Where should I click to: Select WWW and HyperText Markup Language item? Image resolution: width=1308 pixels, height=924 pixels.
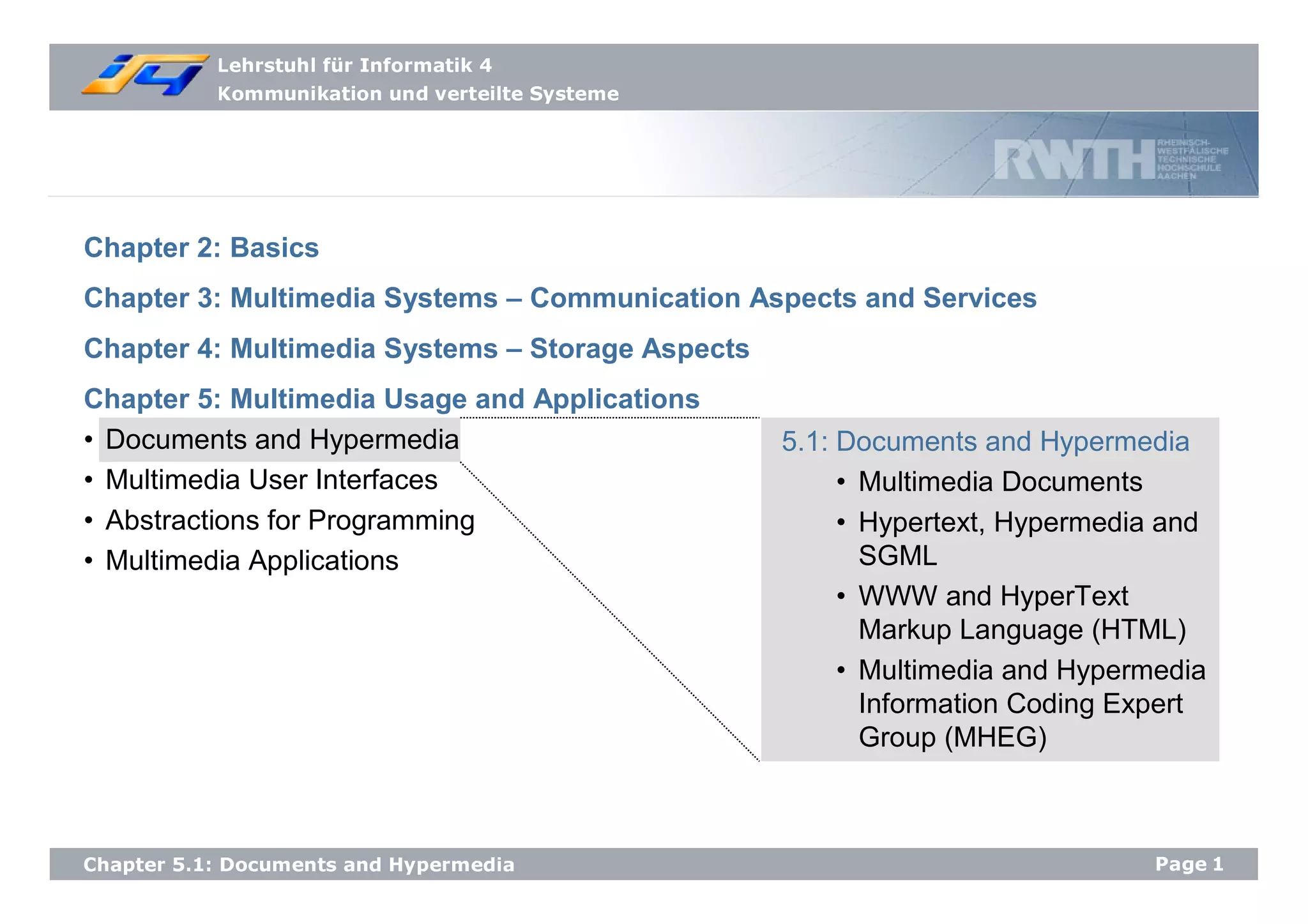[1021, 613]
